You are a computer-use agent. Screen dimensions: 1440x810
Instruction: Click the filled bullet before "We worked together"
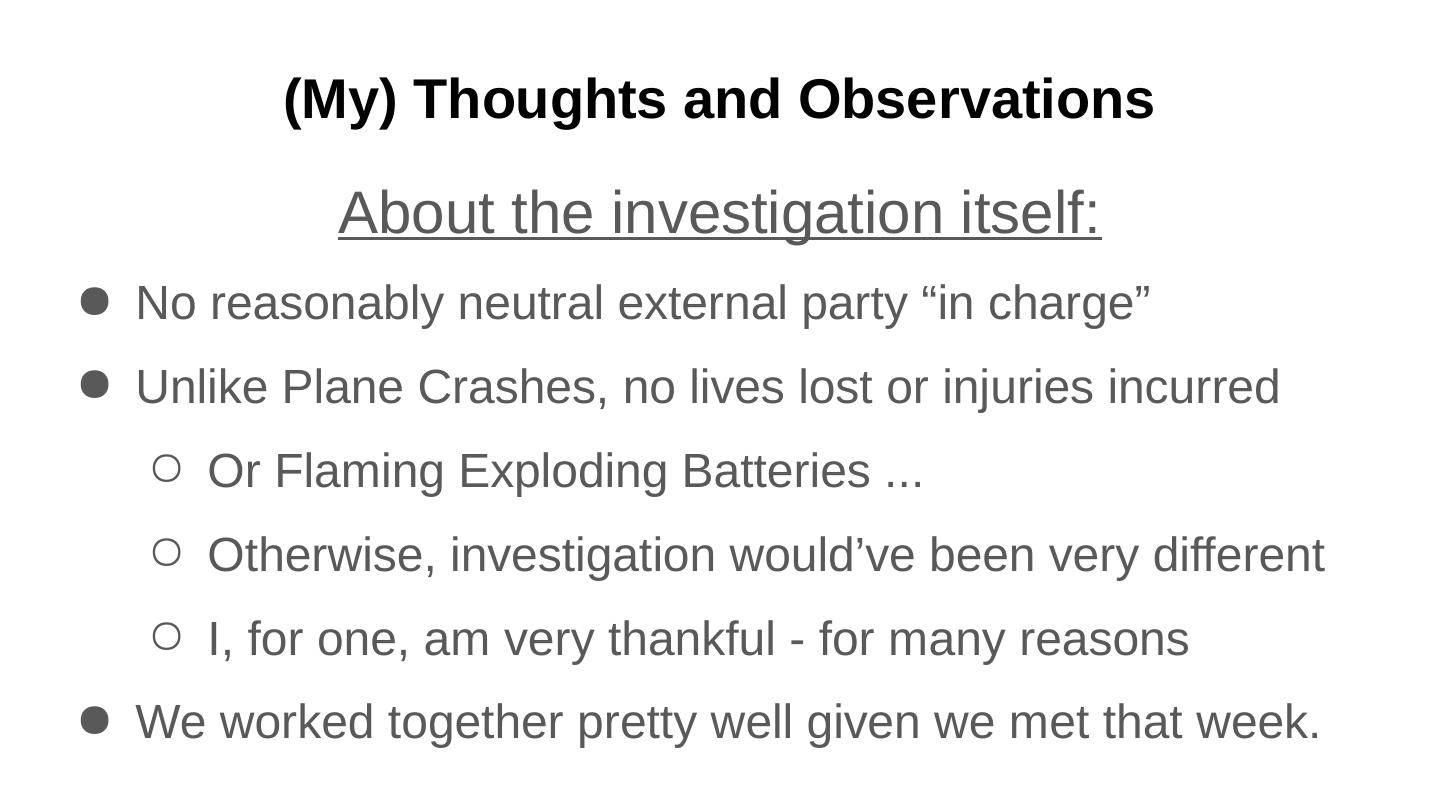[94, 720]
